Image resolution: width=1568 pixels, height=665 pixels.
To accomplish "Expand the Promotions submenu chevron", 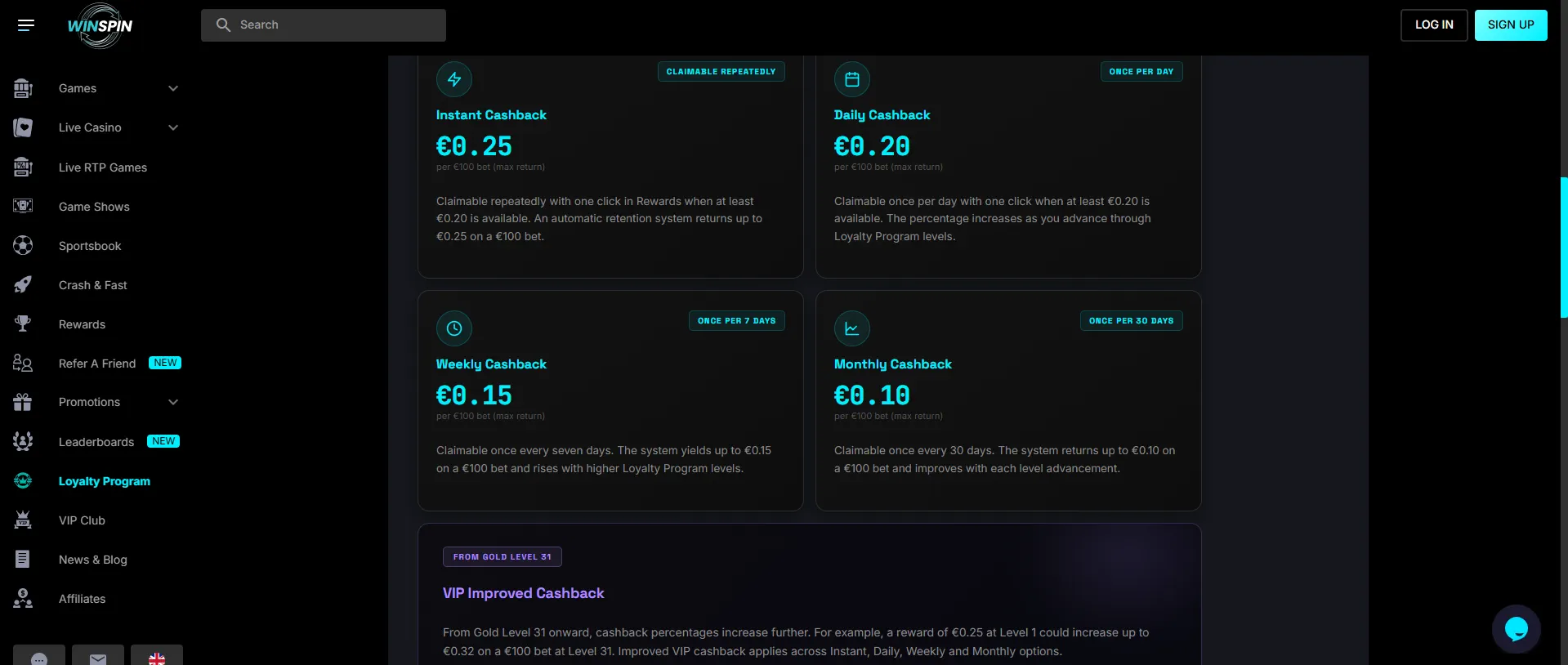I will tap(173, 402).
